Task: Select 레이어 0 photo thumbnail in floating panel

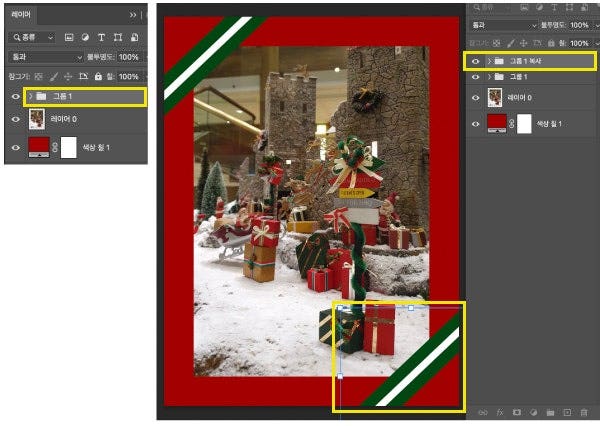Action: (37, 119)
